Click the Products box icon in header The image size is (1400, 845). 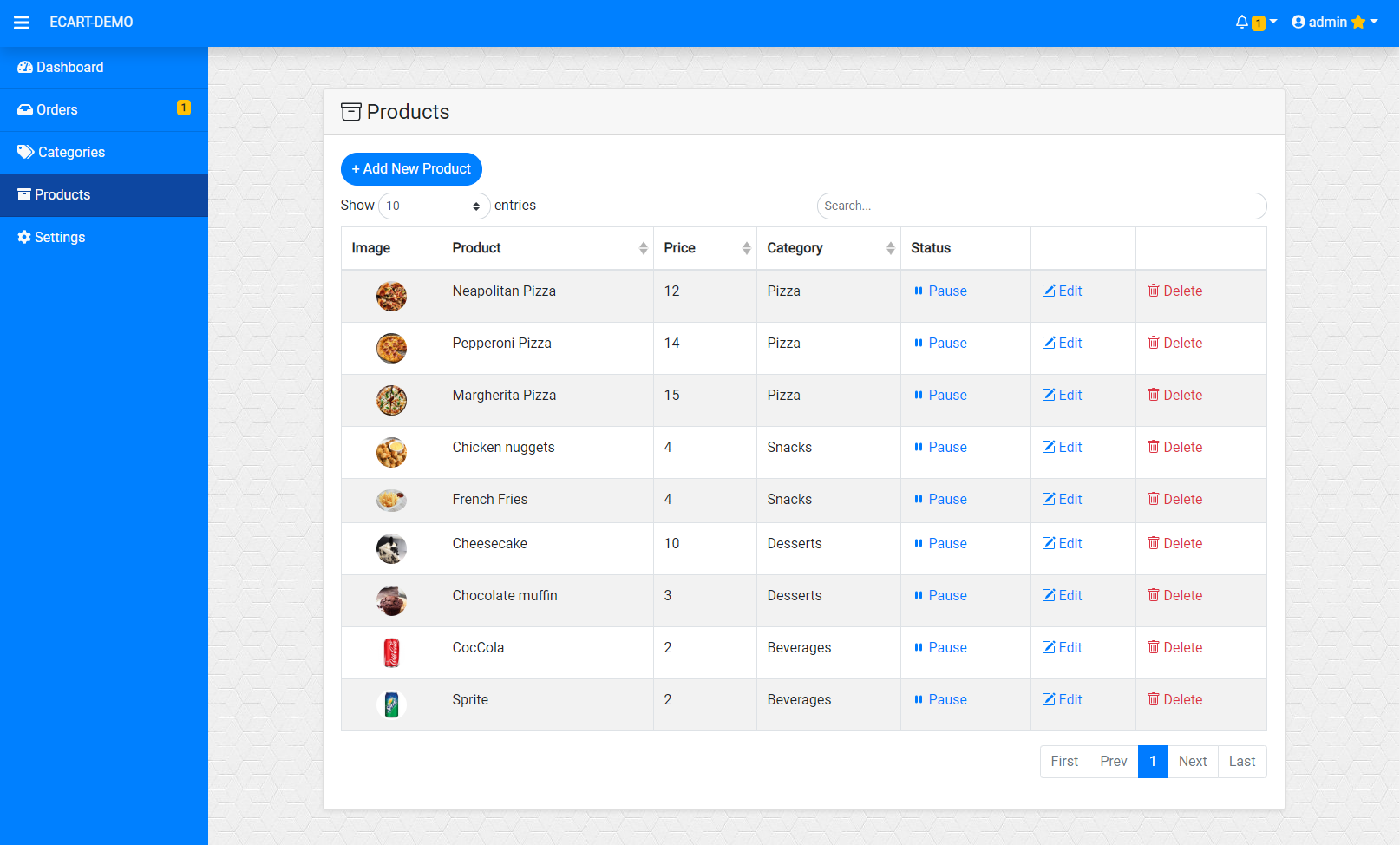tap(350, 112)
